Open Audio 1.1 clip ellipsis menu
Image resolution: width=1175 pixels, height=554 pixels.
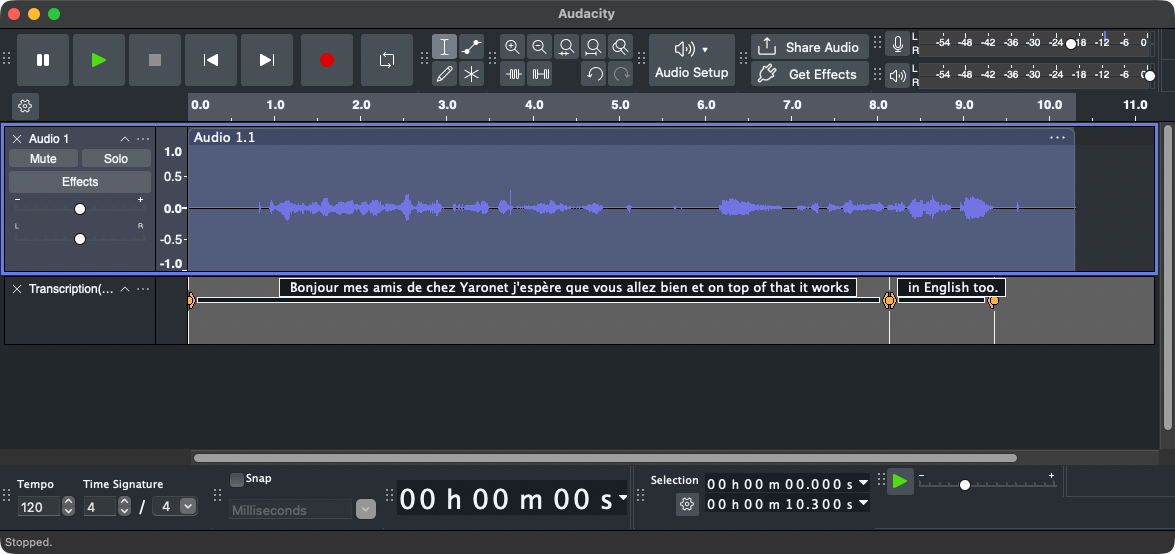pos(1057,137)
